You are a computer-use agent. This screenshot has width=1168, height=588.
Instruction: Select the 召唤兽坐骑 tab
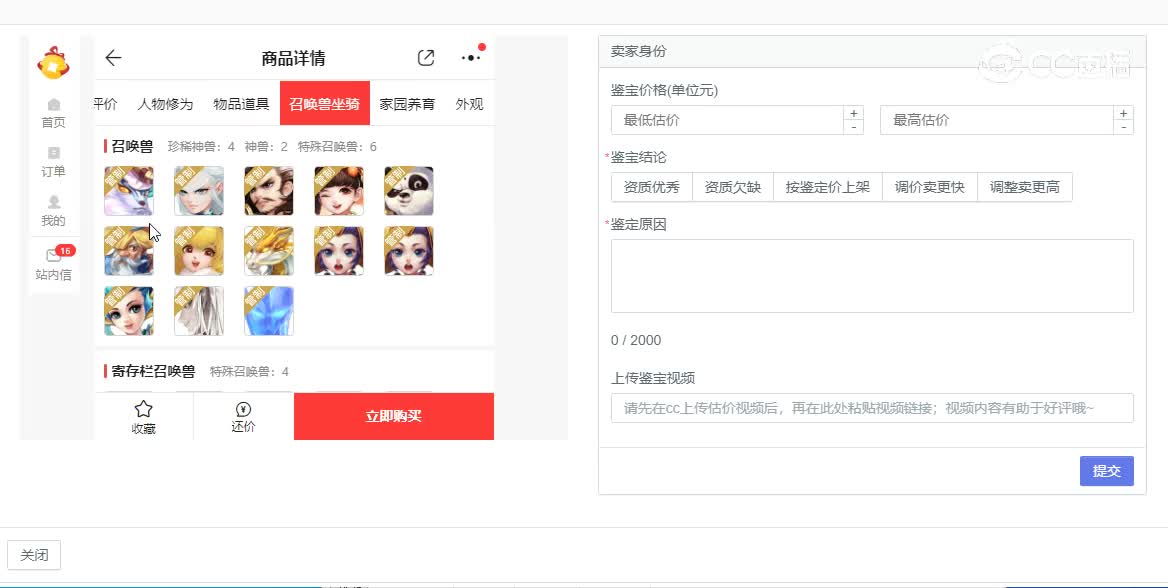[325, 104]
